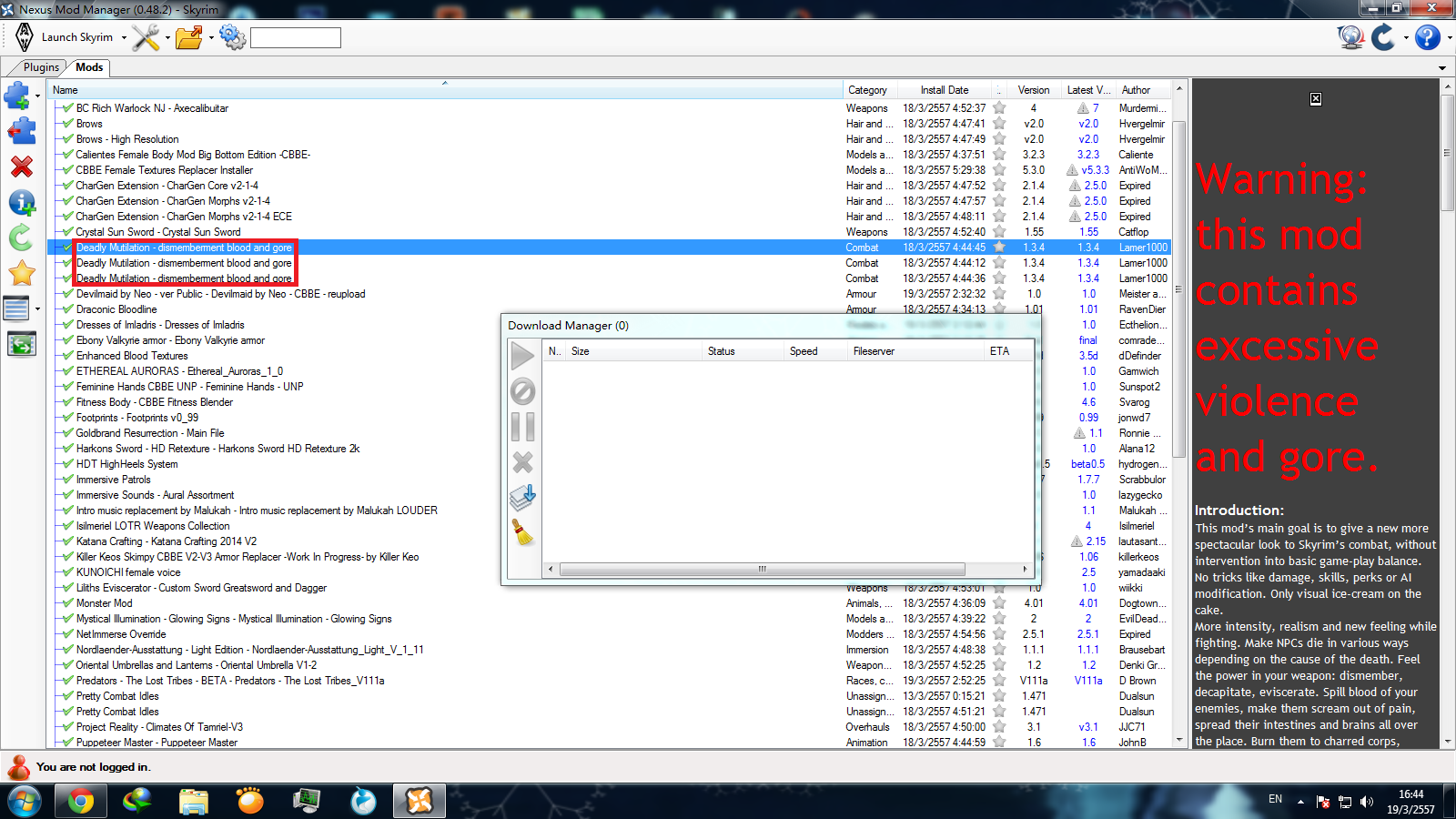Viewport: 1456px width, 819px height.
Task: Expand the help icon dropdown arrow
Action: click(1449, 38)
